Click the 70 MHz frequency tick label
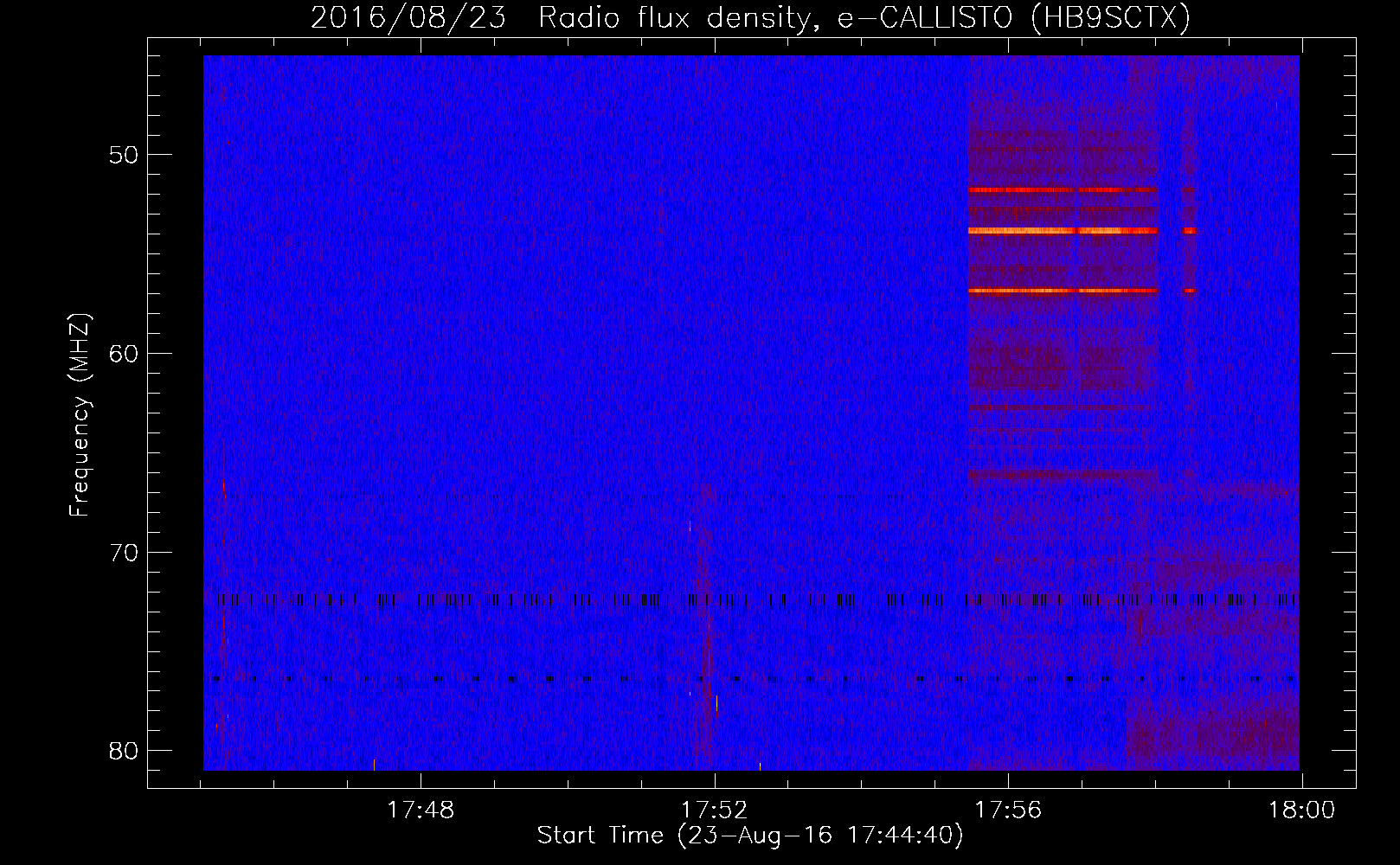Image resolution: width=1400 pixels, height=865 pixels. click(124, 552)
